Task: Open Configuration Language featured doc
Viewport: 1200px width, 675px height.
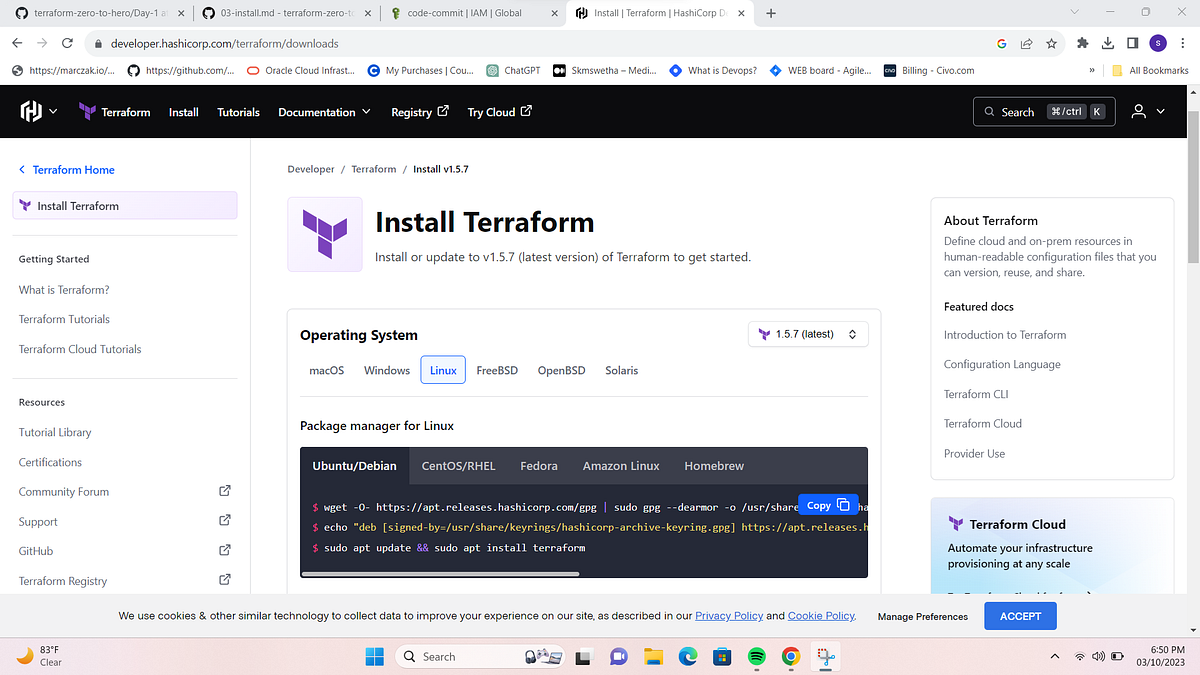Action: pos(1002,364)
